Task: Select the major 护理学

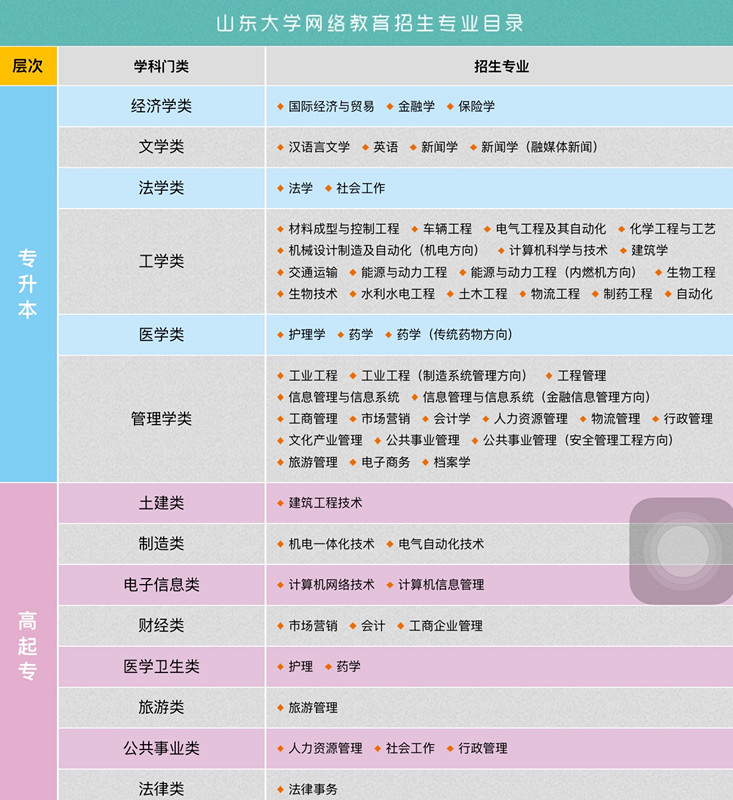Action: [307, 335]
